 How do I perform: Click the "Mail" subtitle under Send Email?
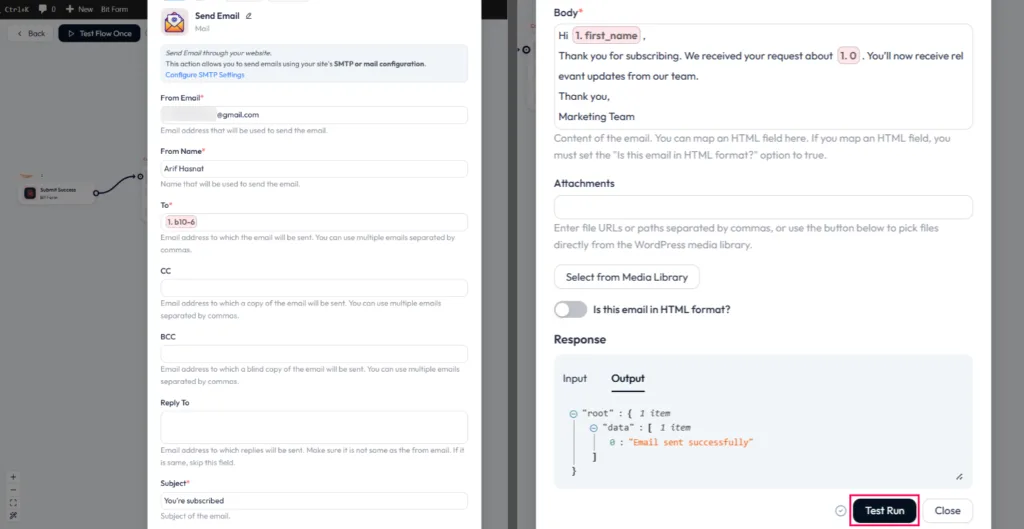click(x=202, y=29)
